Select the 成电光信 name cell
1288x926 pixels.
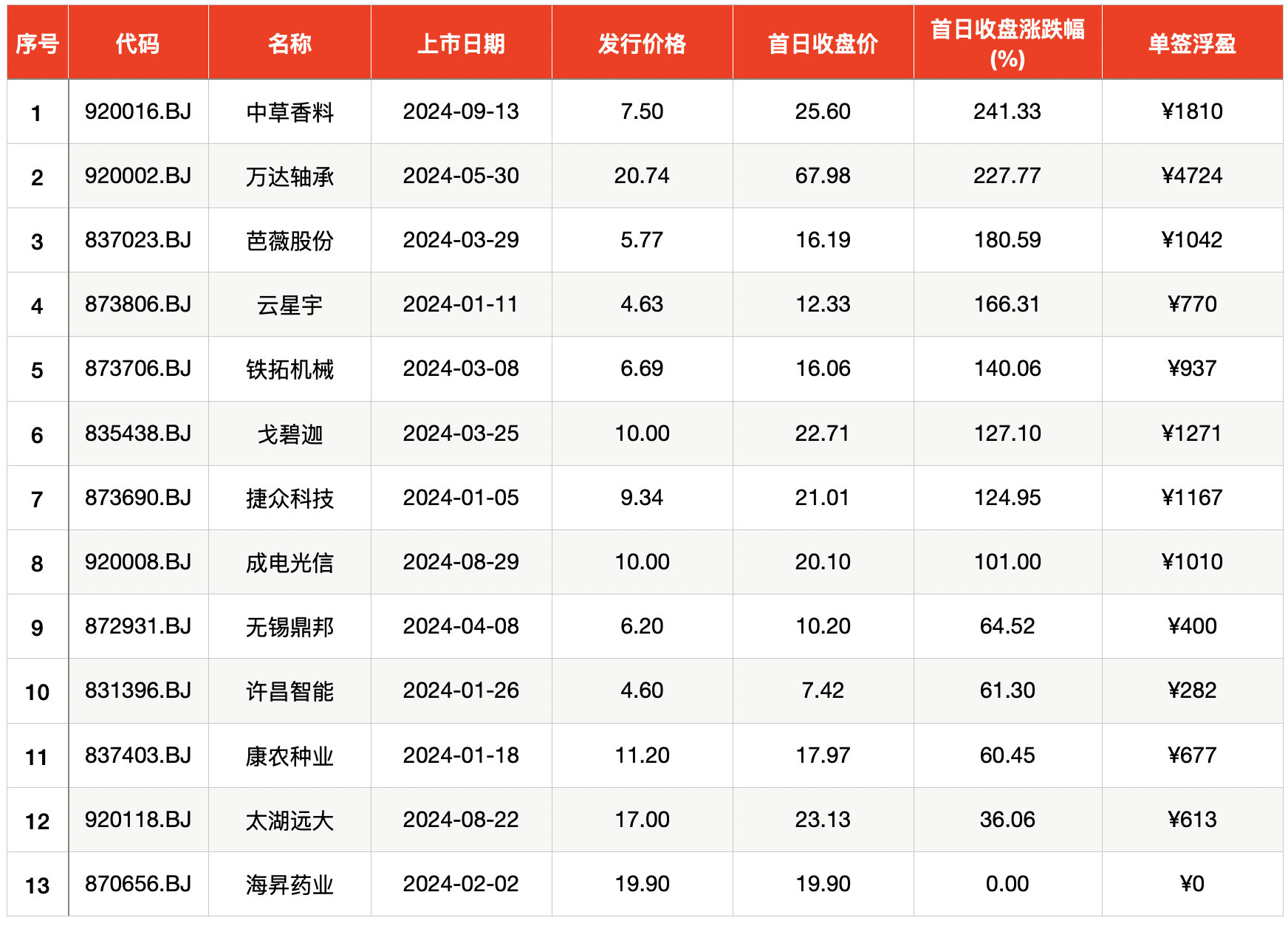(x=290, y=563)
